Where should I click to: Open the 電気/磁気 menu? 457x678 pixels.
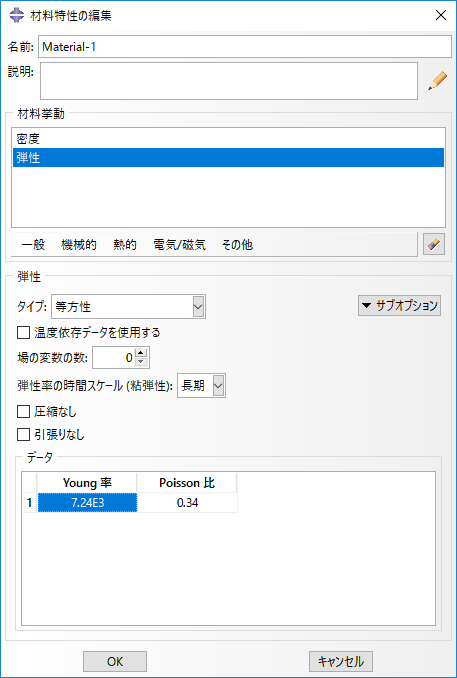(x=179, y=245)
